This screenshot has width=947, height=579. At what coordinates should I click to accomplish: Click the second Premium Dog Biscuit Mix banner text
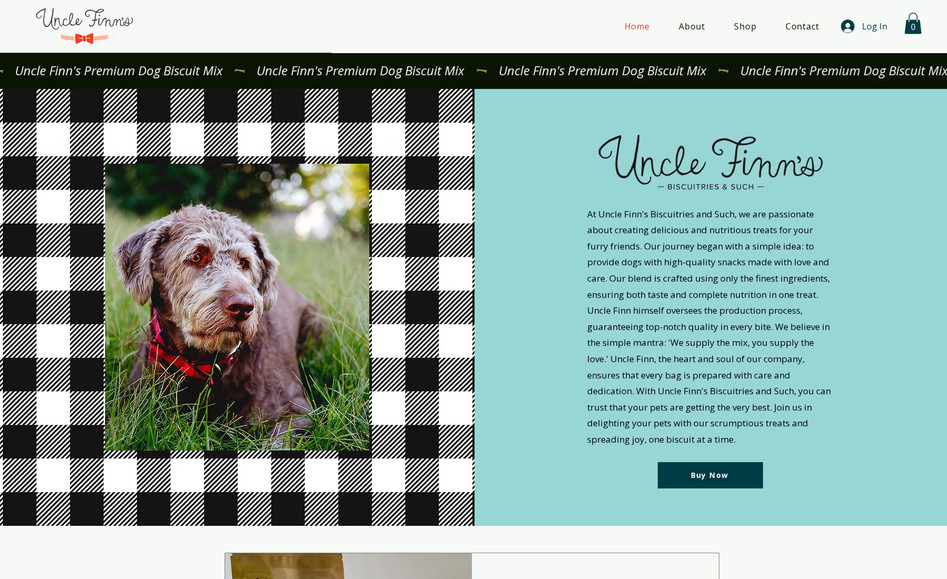pyautogui.click(x=361, y=71)
